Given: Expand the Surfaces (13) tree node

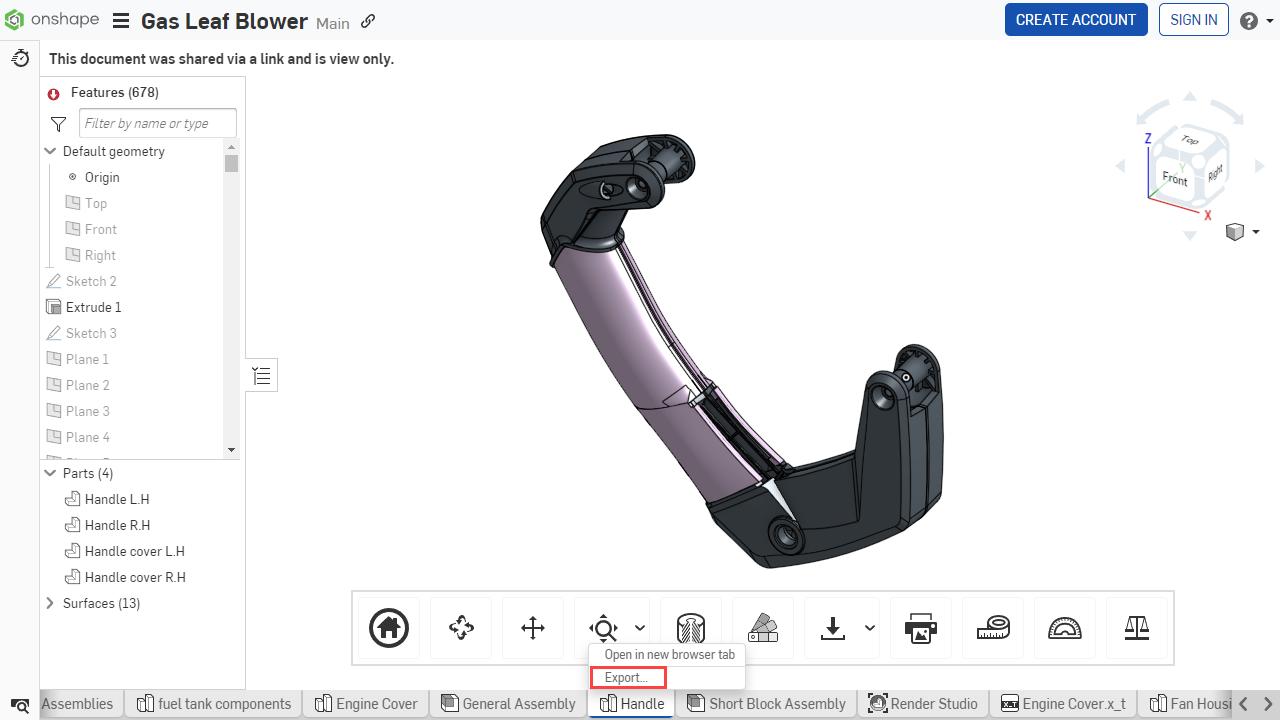Looking at the screenshot, I should (x=49, y=603).
